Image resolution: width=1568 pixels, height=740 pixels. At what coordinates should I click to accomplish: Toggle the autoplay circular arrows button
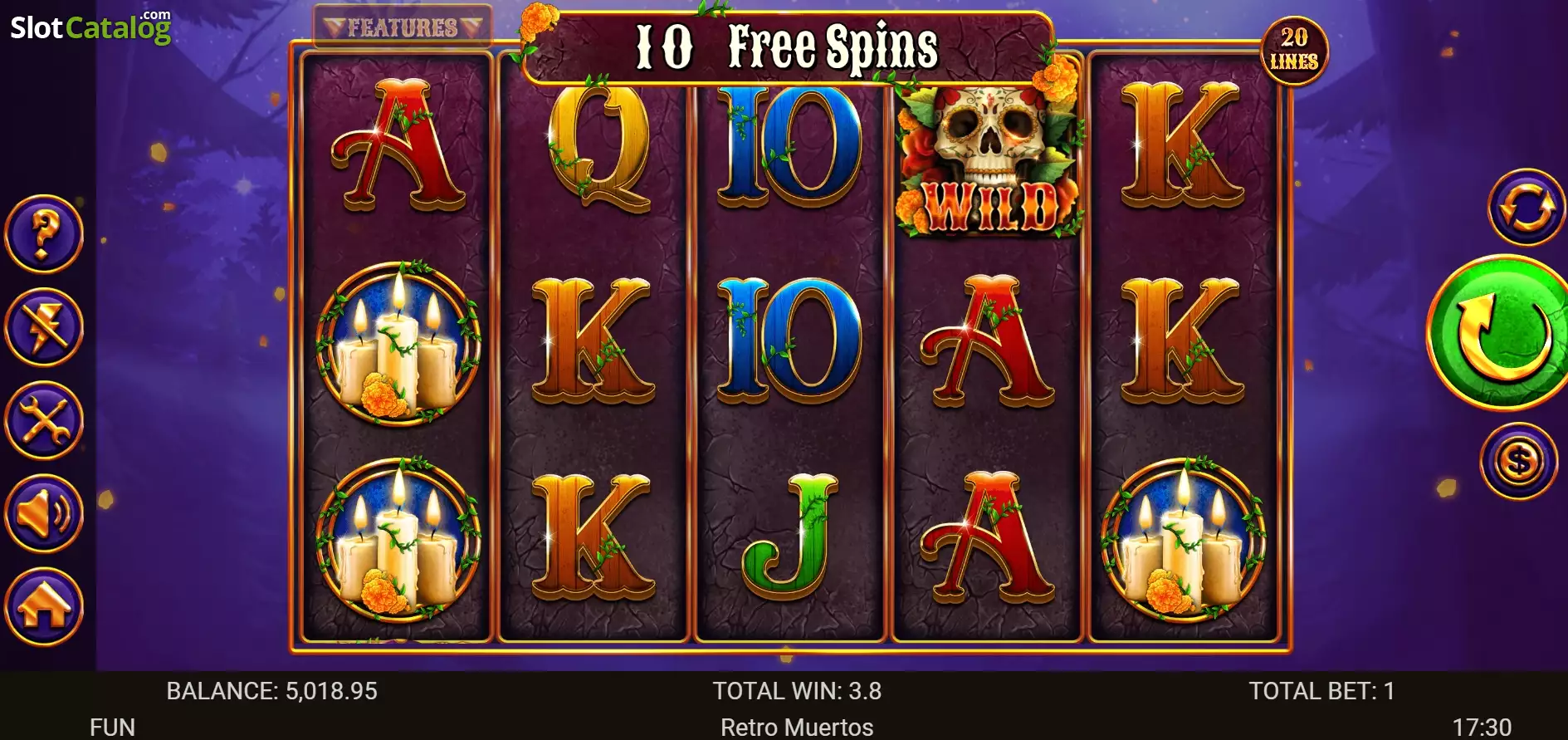click(1526, 208)
